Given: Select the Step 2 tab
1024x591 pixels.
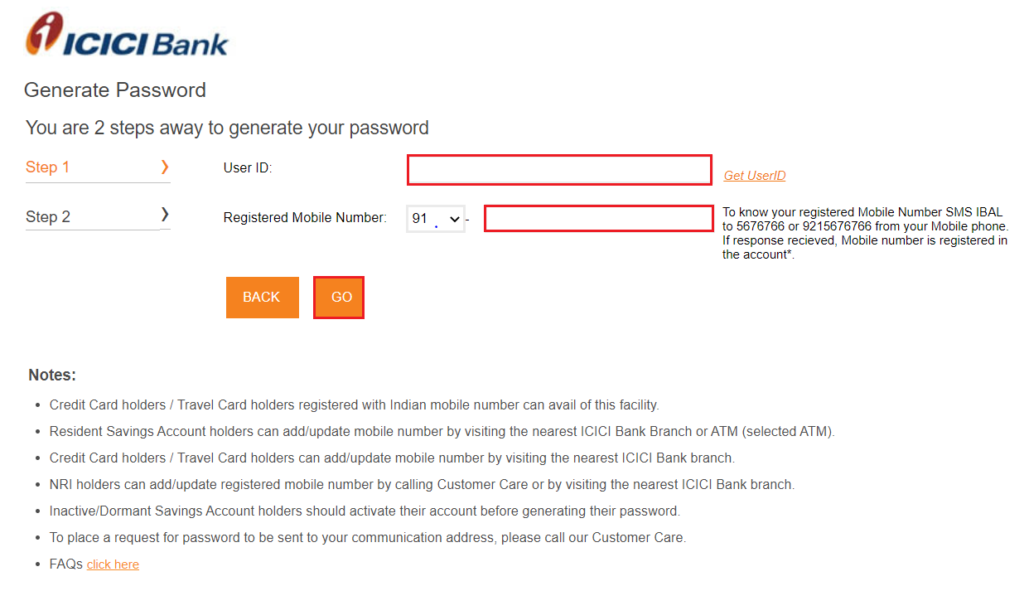Looking at the screenshot, I should (97, 216).
